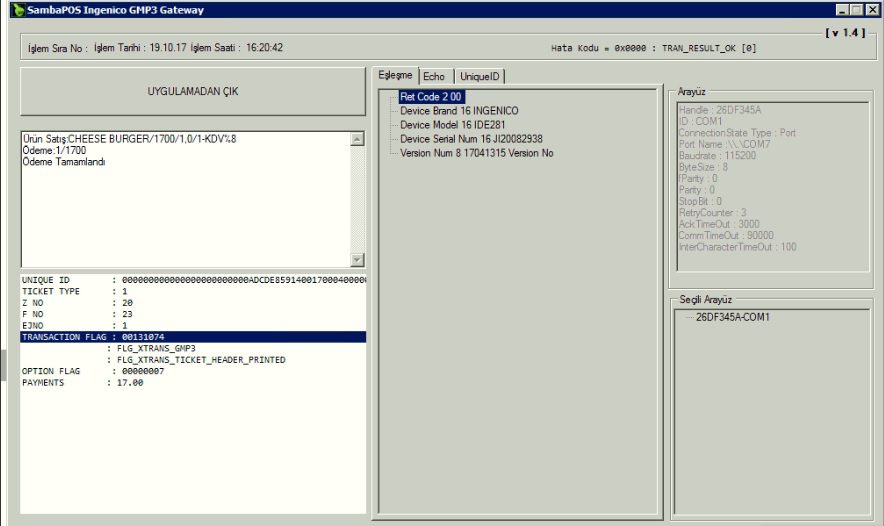This screenshot has height=526, width=884.
Task: Select Device Serial Num tree entry
Action: tap(471, 139)
